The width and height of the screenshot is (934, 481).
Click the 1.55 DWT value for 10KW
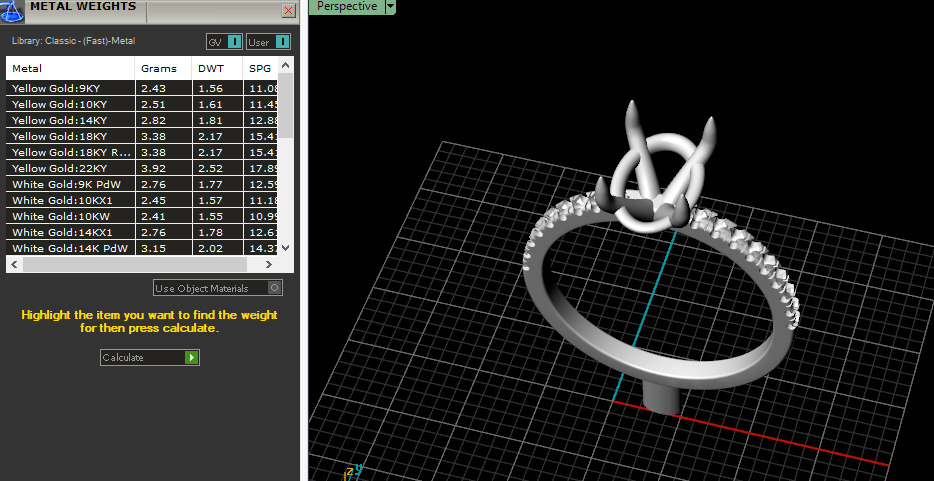click(x=210, y=216)
